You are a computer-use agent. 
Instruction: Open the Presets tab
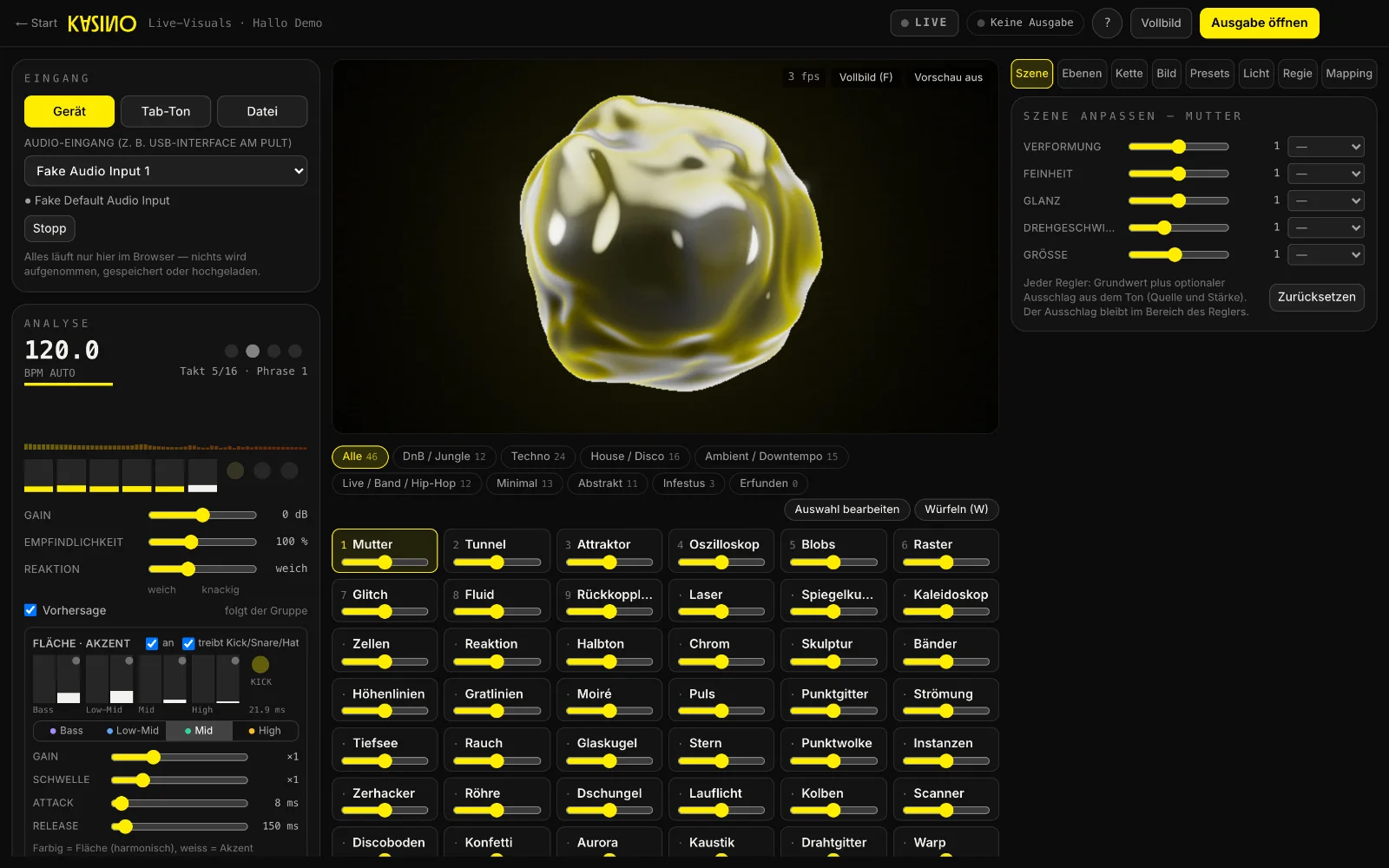point(1209,74)
